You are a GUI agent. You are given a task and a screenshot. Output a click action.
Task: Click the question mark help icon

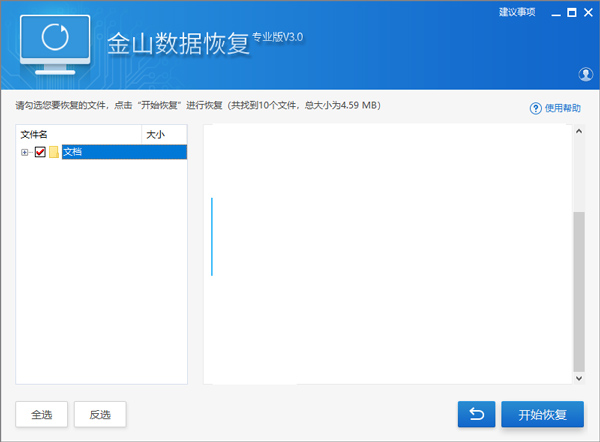[x=535, y=109]
